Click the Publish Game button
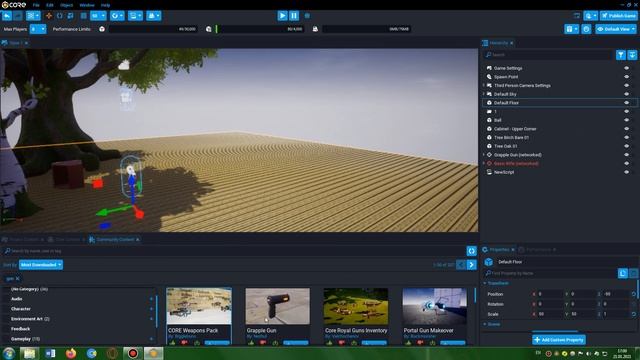640x360 pixels. pos(619,16)
